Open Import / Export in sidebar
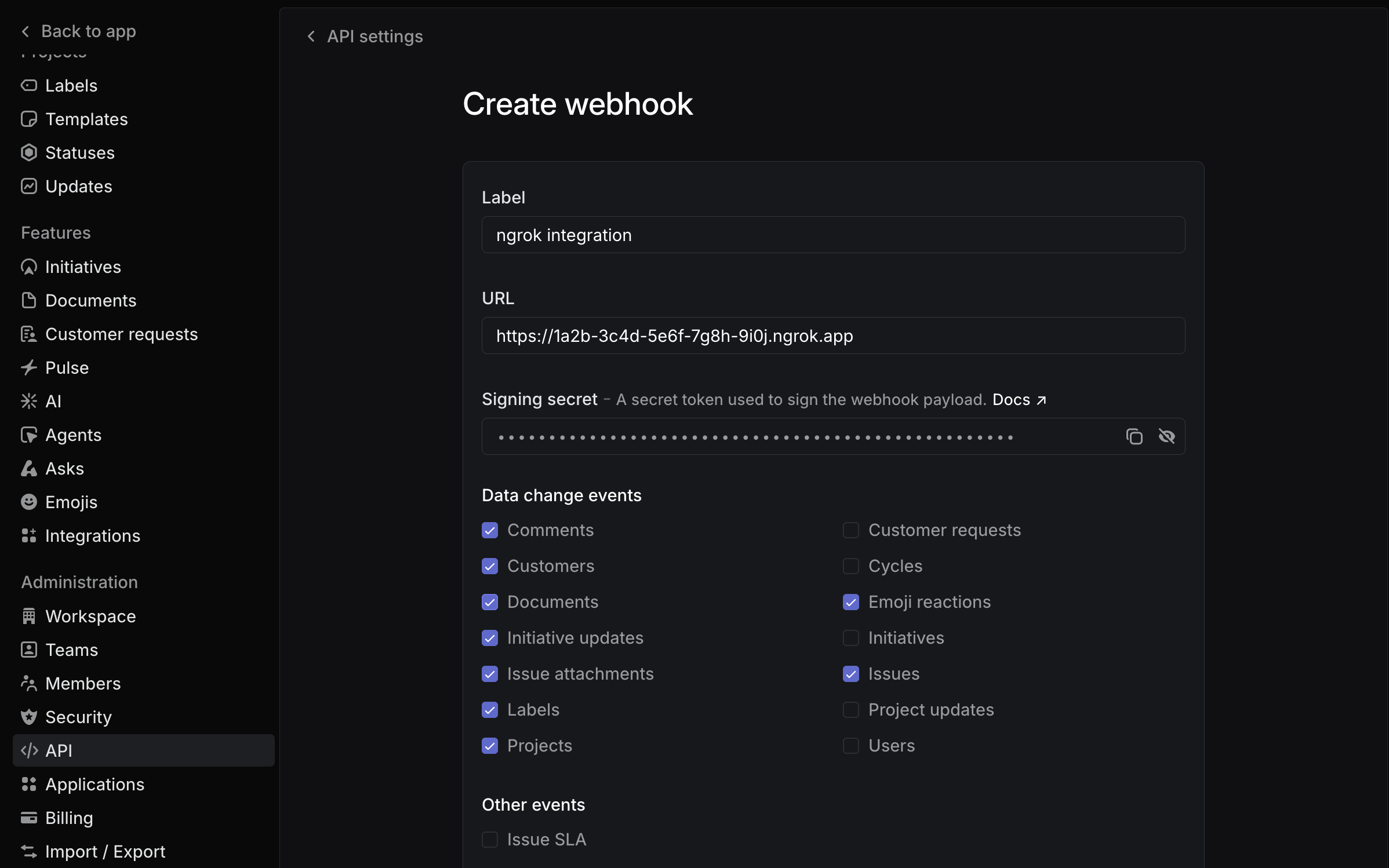Screen dimensions: 1389x868 coord(105,852)
